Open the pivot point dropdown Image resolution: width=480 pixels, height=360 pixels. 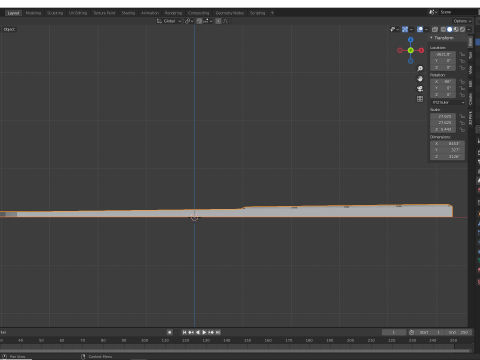(x=189, y=21)
